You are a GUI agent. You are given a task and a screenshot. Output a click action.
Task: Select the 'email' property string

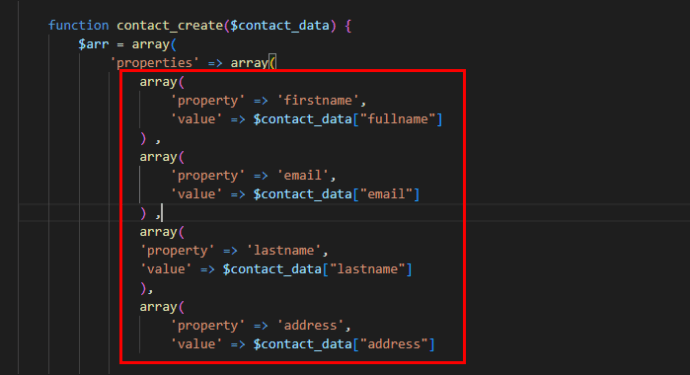click(x=303, y=176)
